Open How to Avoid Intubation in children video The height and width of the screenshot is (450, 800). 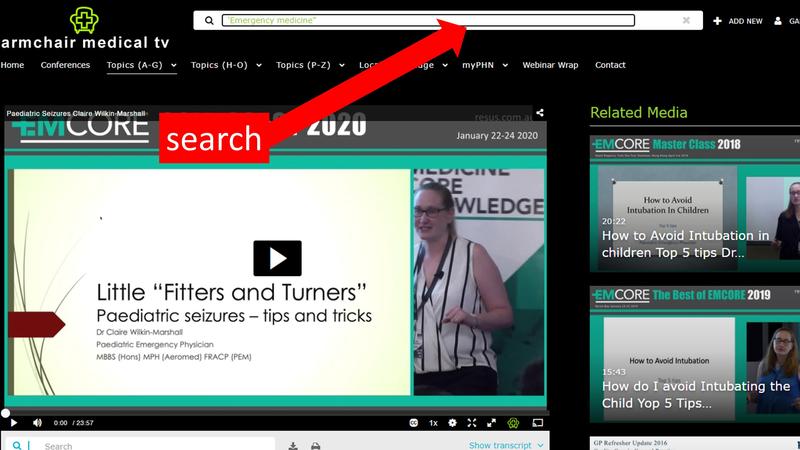click(695, 204)
